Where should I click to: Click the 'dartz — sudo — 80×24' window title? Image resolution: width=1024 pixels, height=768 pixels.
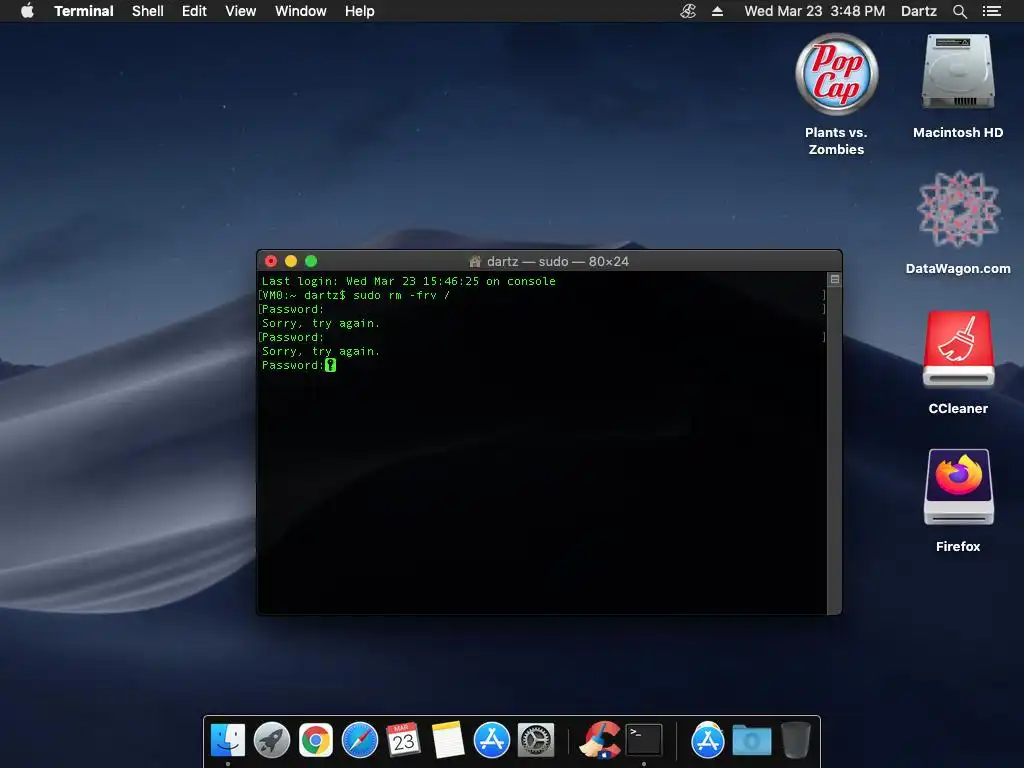(558, 262)
